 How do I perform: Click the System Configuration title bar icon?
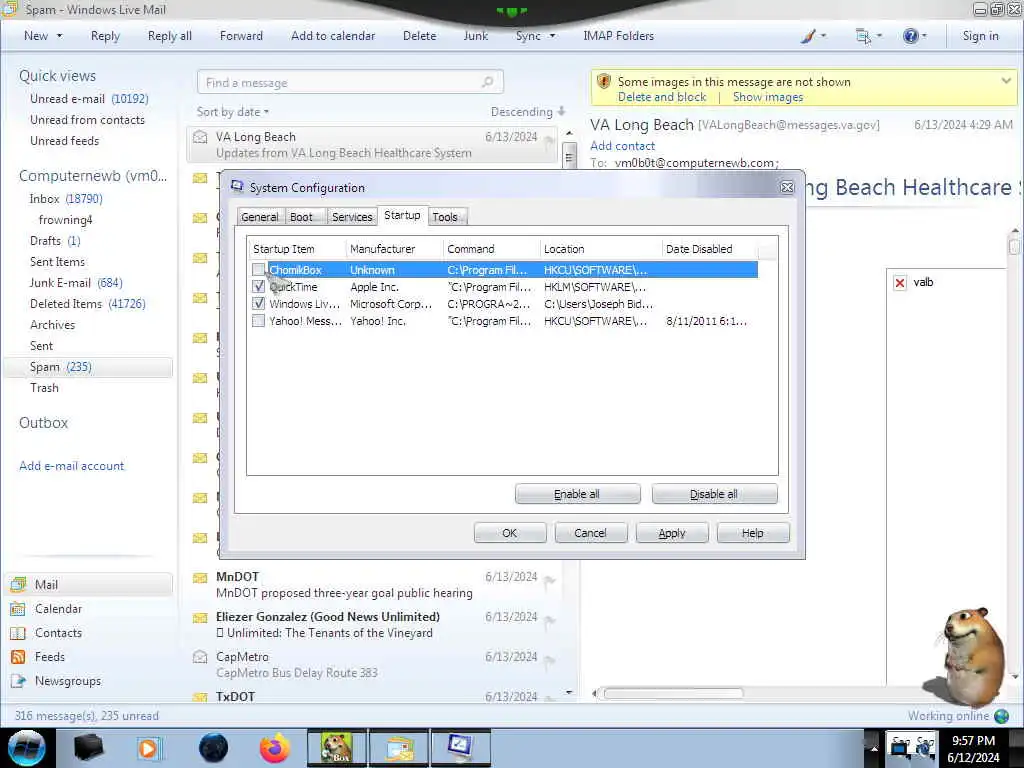237,187
